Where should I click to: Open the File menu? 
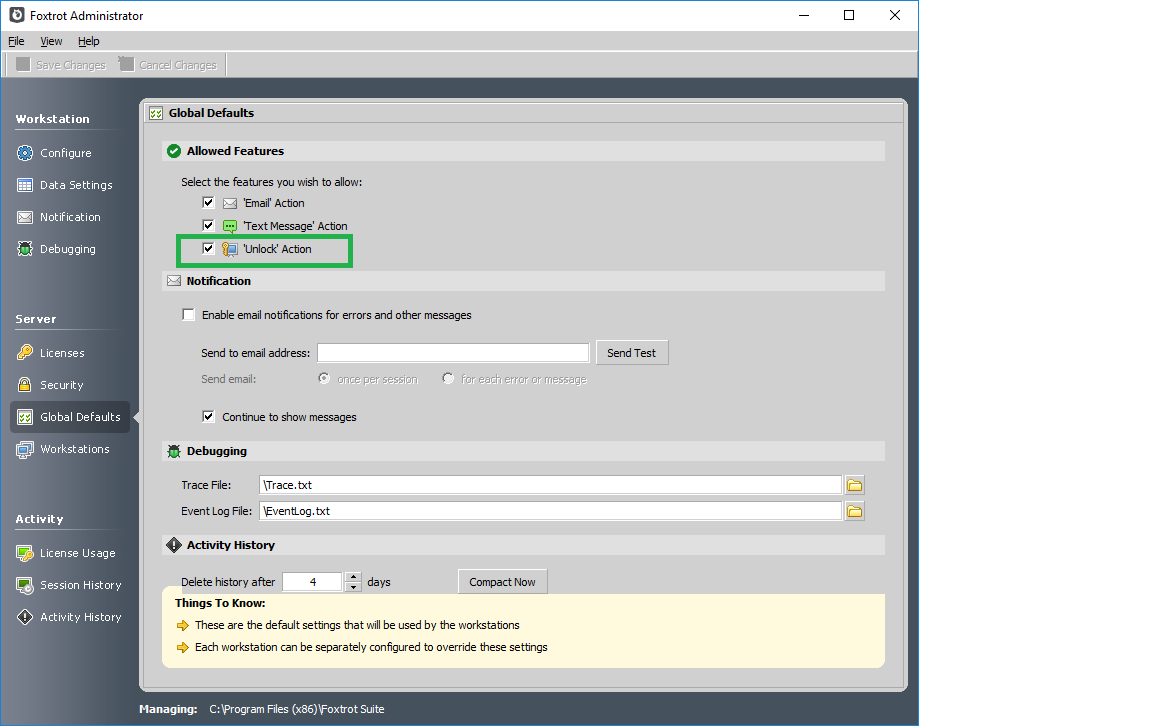16,41
